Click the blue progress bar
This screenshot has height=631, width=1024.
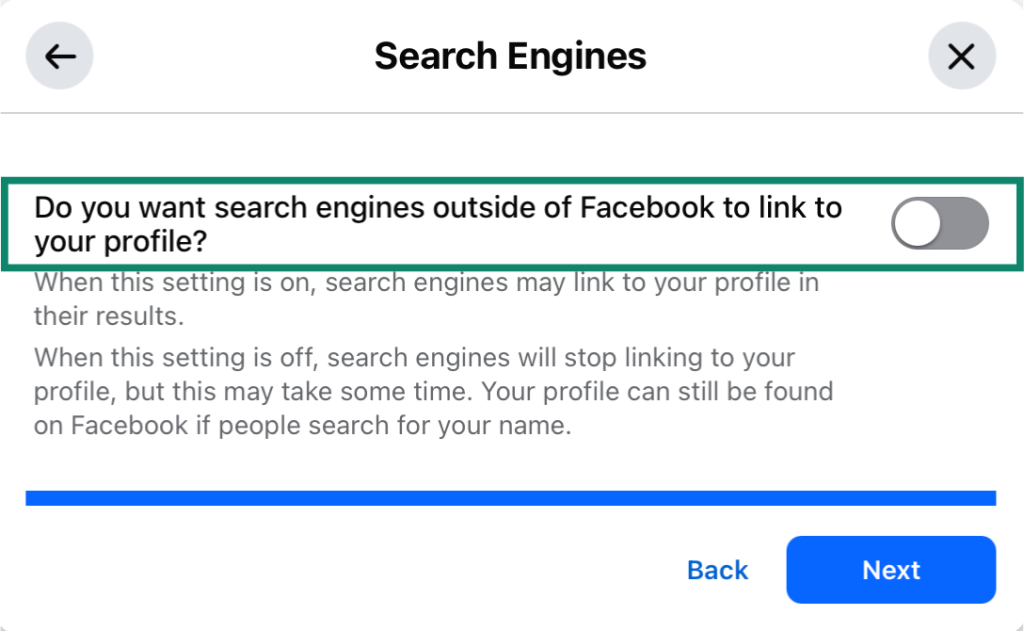510,495
